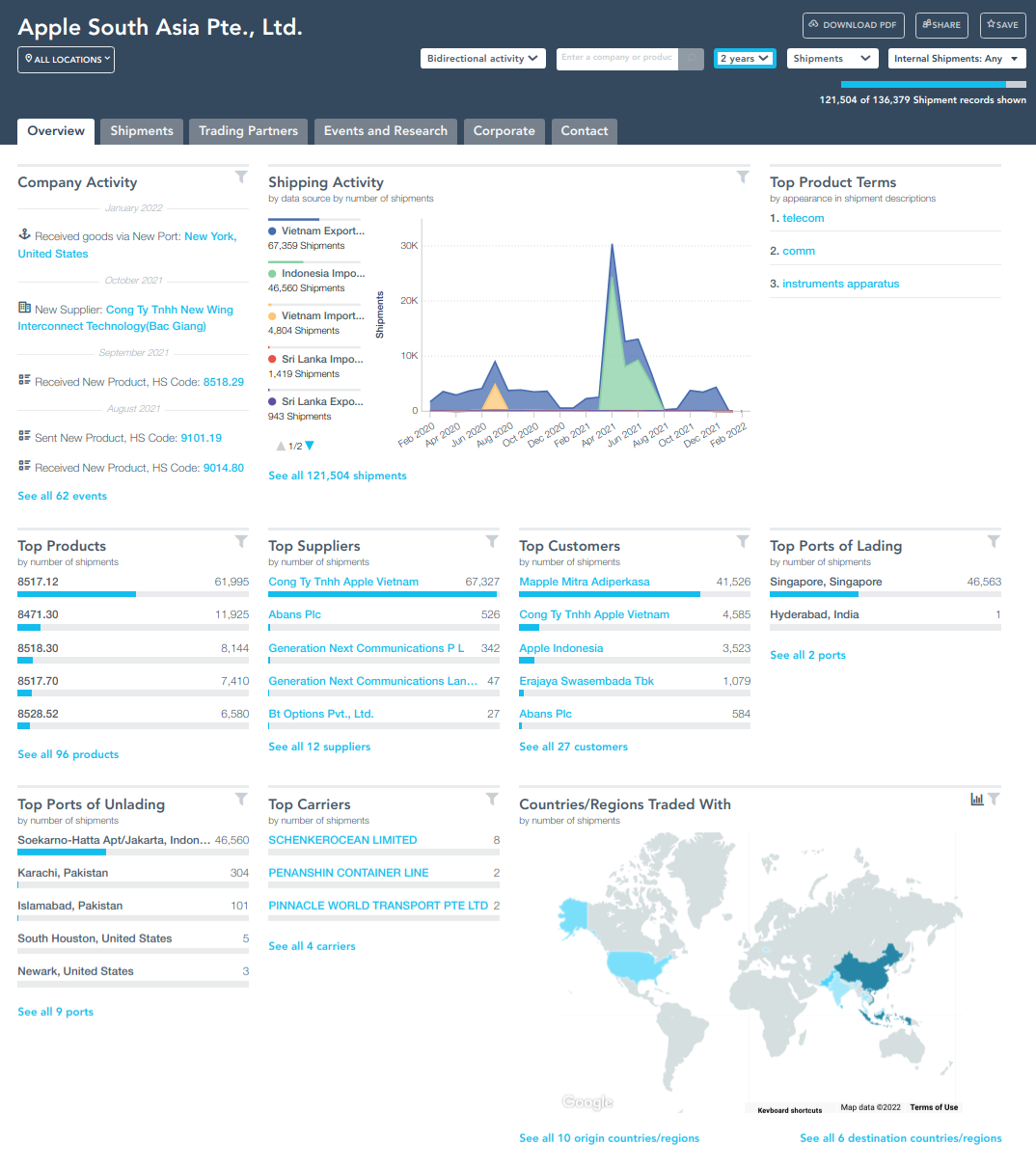The height and width of the screenshot is (1169, 1036).
Task: Click the Download PDF button
Action: click(853, 25)
